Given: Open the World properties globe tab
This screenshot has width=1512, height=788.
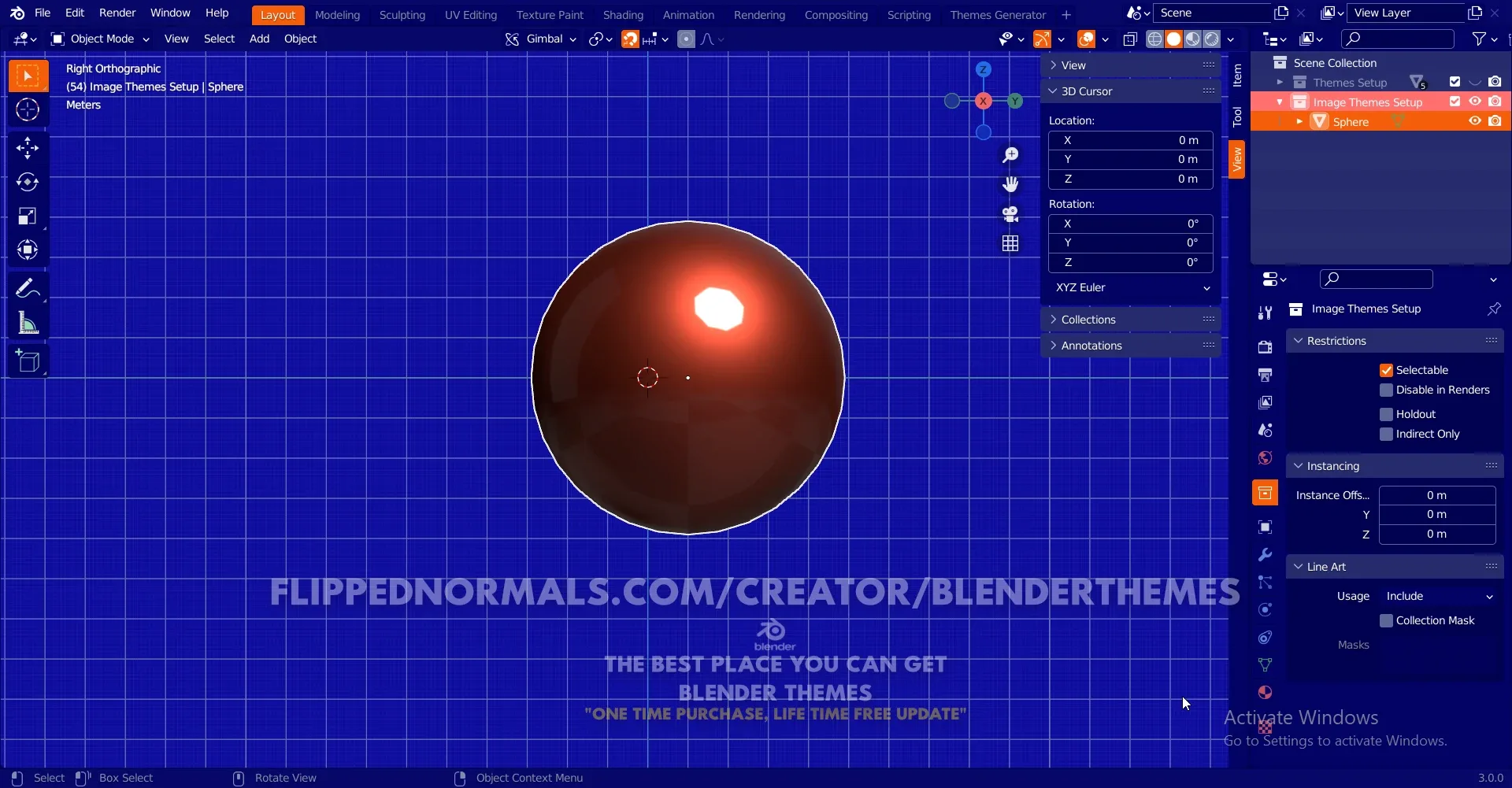Looking at the screenshot, I should pos(1265,457).
